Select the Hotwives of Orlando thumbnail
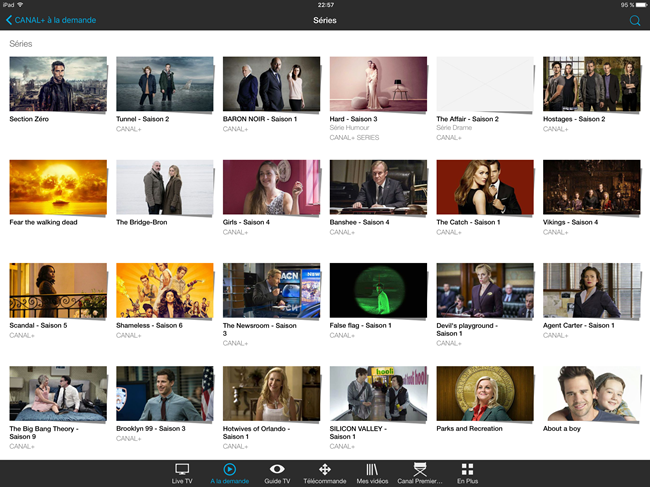Image resolution: width=650 pixels, height=487 pixels. coord(272,394)
